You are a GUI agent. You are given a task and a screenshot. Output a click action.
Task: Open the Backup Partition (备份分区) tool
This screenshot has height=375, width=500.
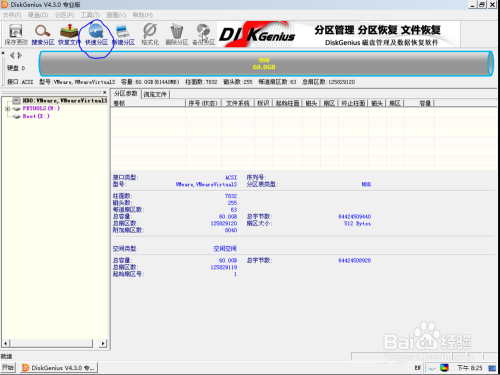(x=203, y=34)
